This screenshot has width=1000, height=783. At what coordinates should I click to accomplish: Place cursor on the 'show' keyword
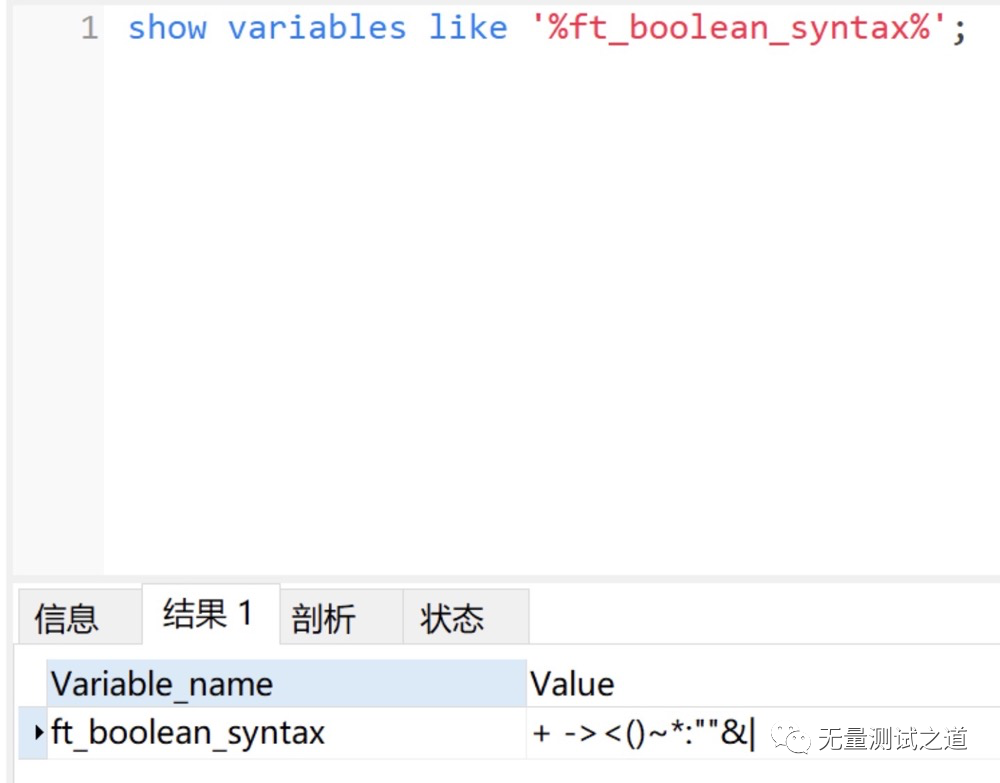pyautogui.click(x=166, y=28)
